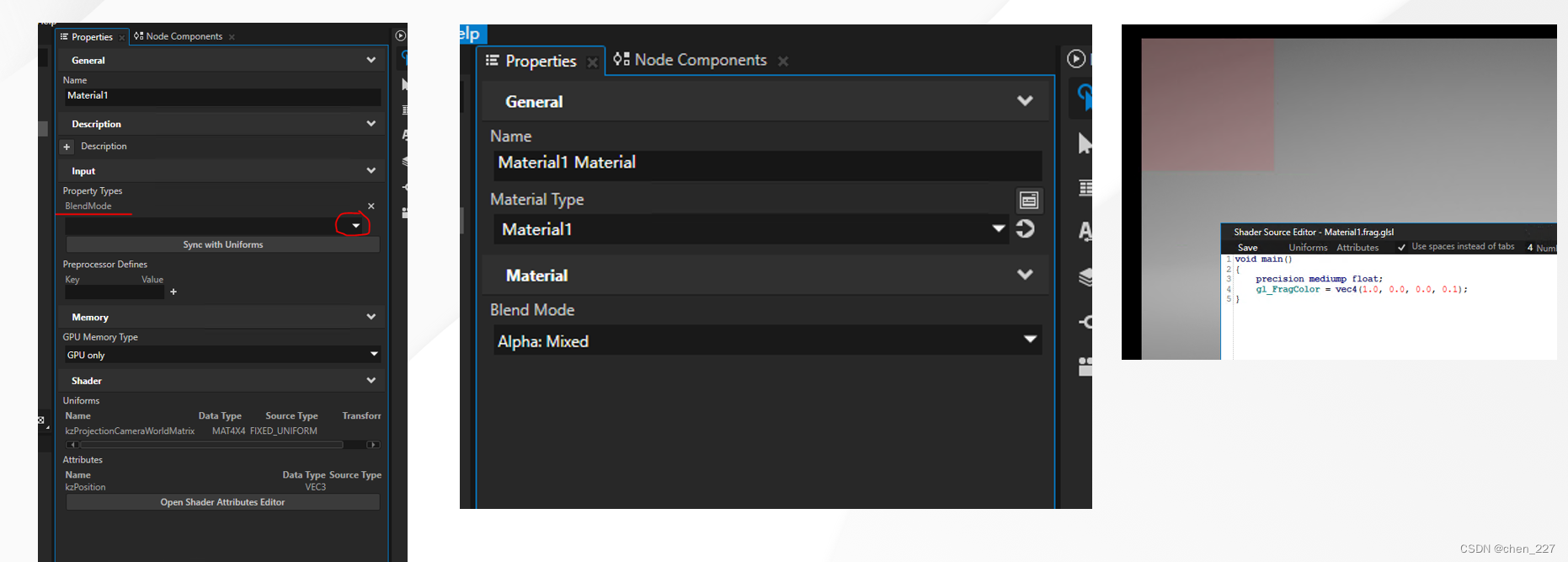Click the Uniforms table horizontal scrollbar

pos(222,444)
